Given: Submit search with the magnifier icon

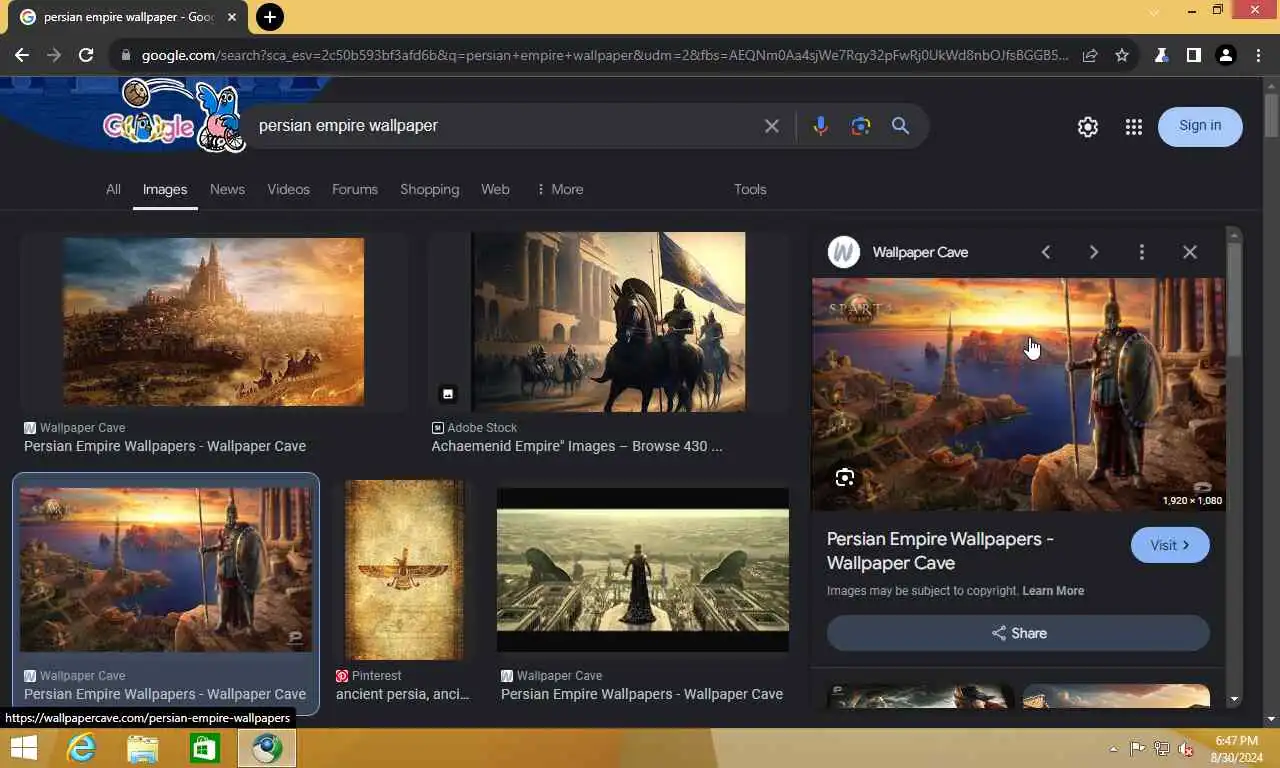Looking at the screenshot, I should pos(901,126).
